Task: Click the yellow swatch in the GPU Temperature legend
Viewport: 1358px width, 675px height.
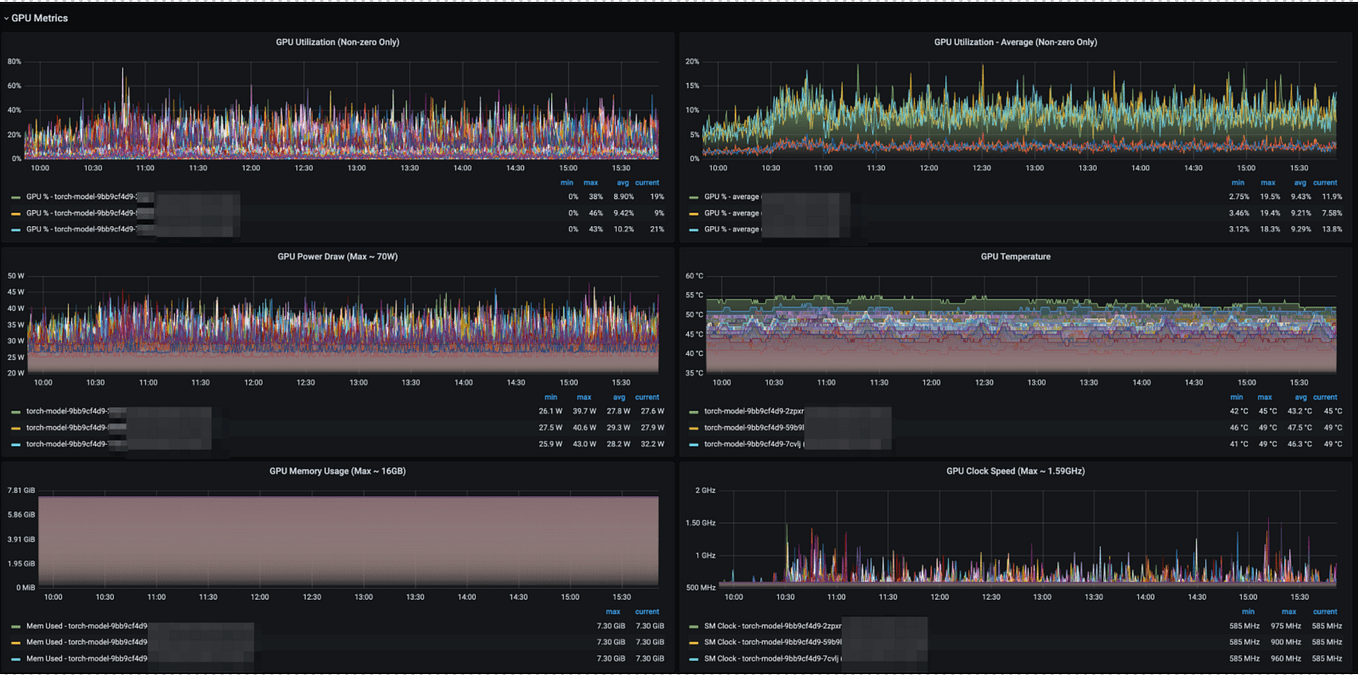Action: (694, 428)
